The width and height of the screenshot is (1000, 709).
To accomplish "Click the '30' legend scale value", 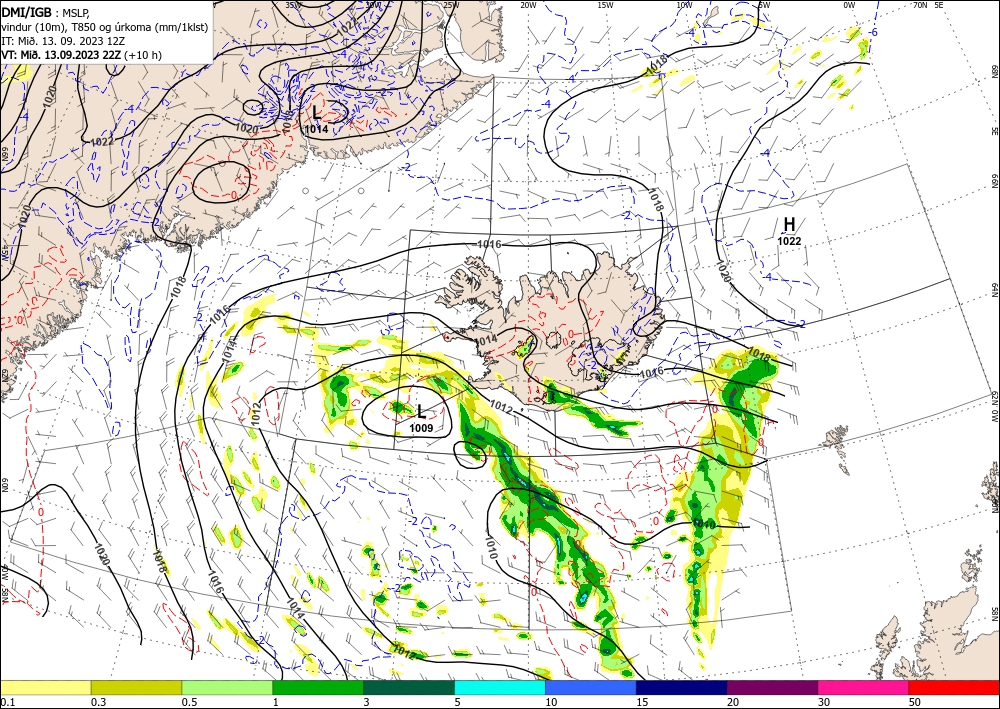I will [825, 702].
